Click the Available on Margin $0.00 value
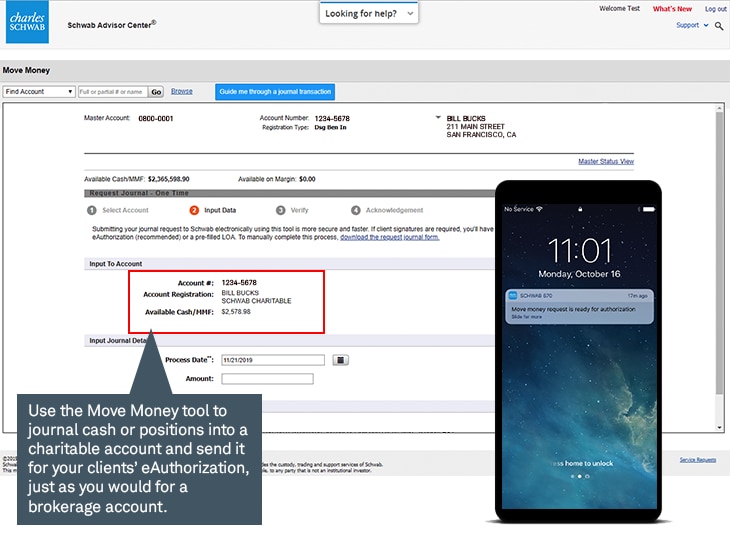Viewport: 730px width, 538px height. 307,179
